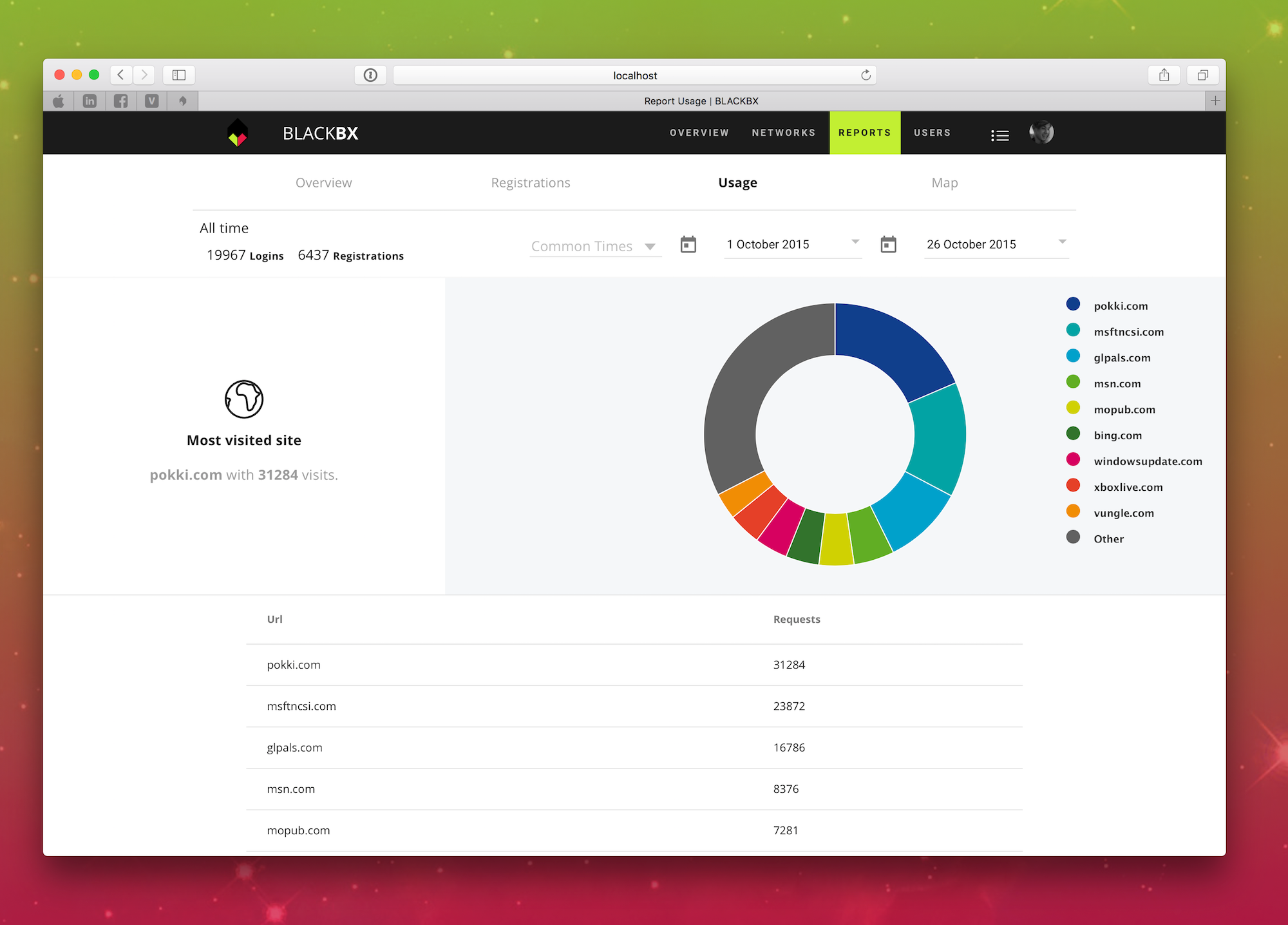1288x925 pixels.
Task: Open the list menu icon in navbar
Action: [x=999, y=135]
